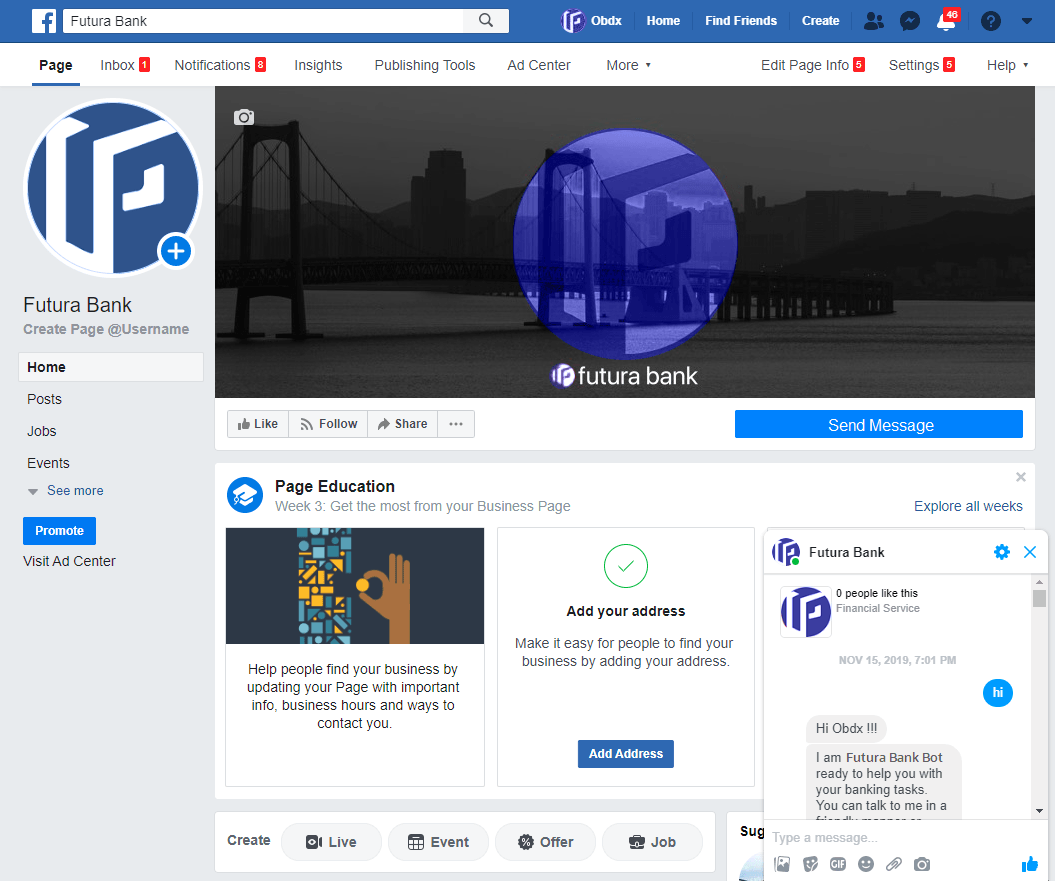The image size is (1055, 881).
Task: Click Find Friends link
Action: pyautogui.click(x=741, y=21)
